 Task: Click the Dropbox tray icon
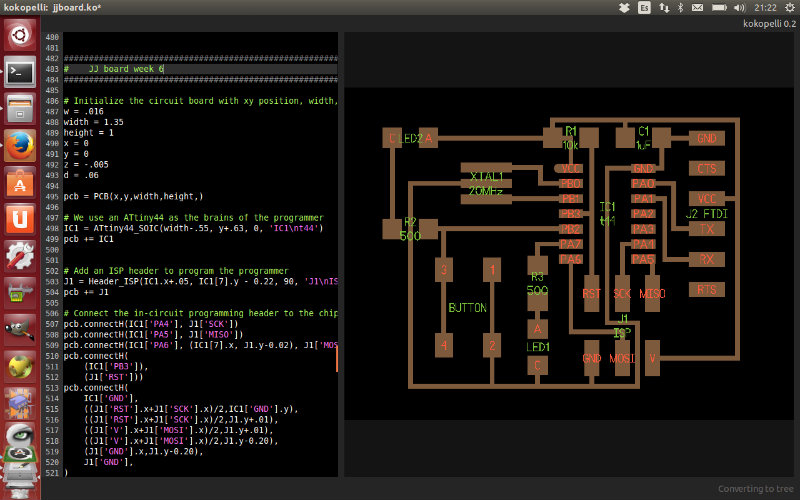pos(624,7)
